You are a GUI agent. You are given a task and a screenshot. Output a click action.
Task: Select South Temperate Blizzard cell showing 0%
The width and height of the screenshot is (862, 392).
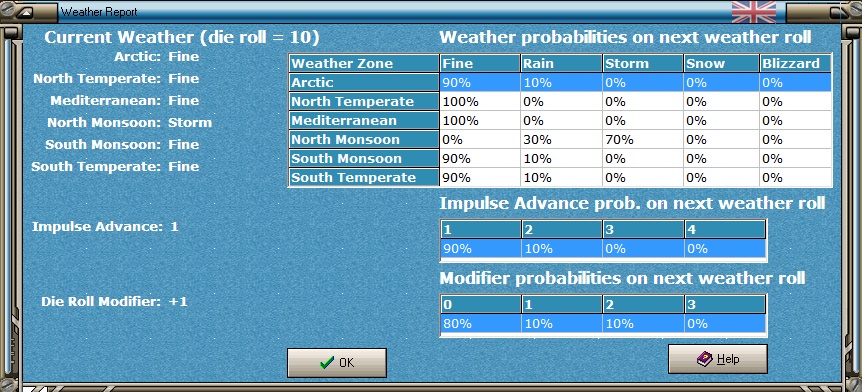click(x=795, y=177)
